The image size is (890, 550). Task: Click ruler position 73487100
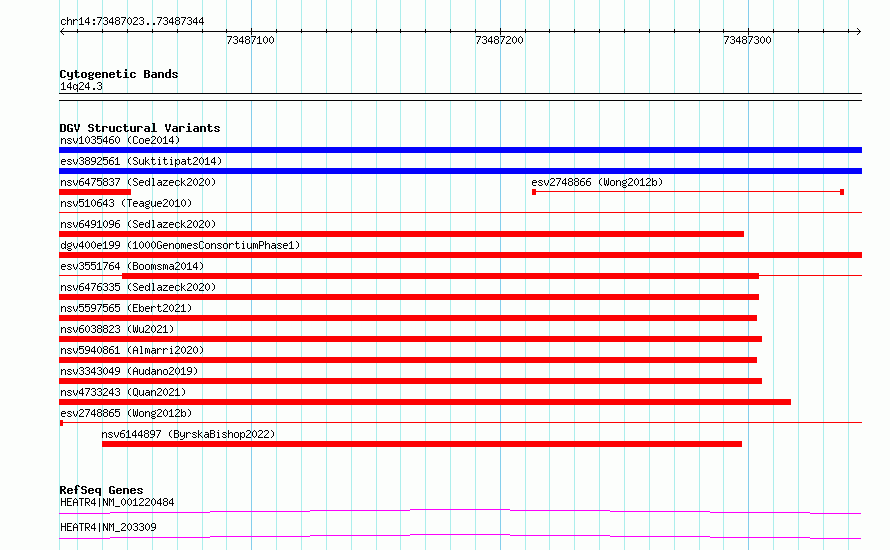pyautogui.click(x=250, y=40)
